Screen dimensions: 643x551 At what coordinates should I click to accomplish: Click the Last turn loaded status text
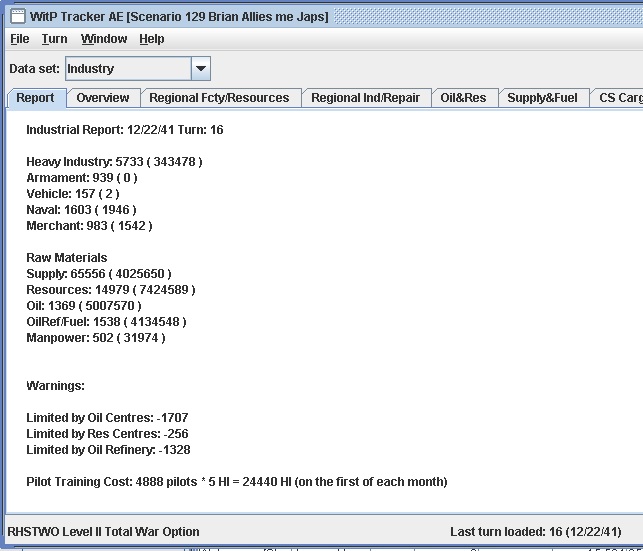536,532
